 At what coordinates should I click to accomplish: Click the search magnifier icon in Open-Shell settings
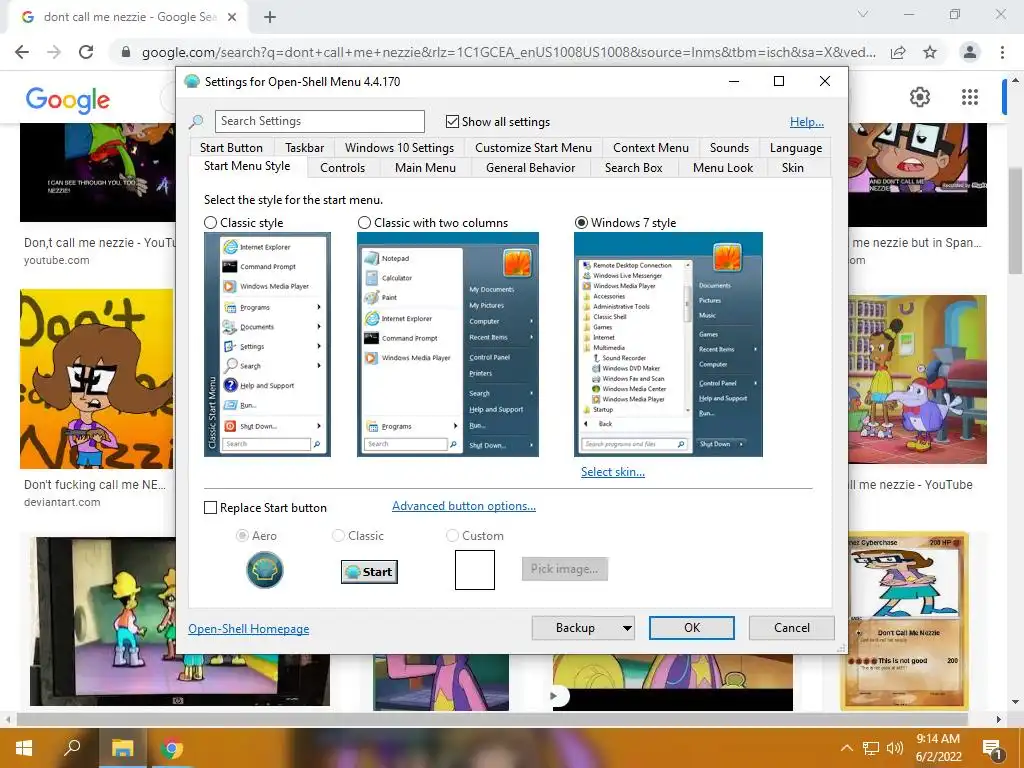coord(196,121)
